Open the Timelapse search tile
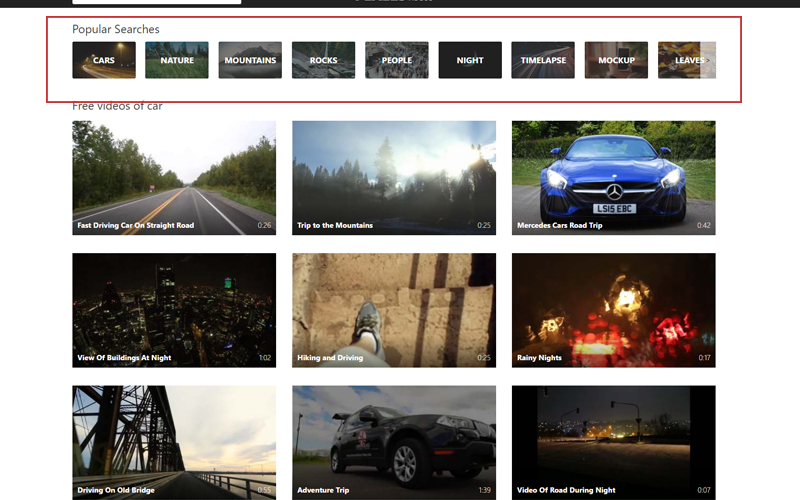The image size is (800, 500). tap(543, 60)
